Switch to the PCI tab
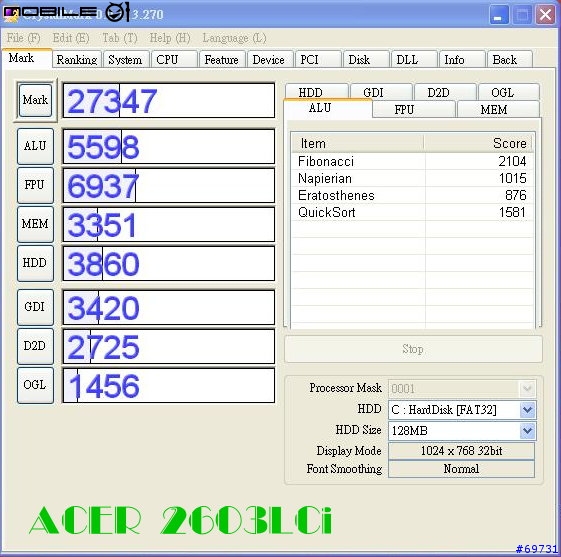Screen dimensions: 561x557 point(318,59)
